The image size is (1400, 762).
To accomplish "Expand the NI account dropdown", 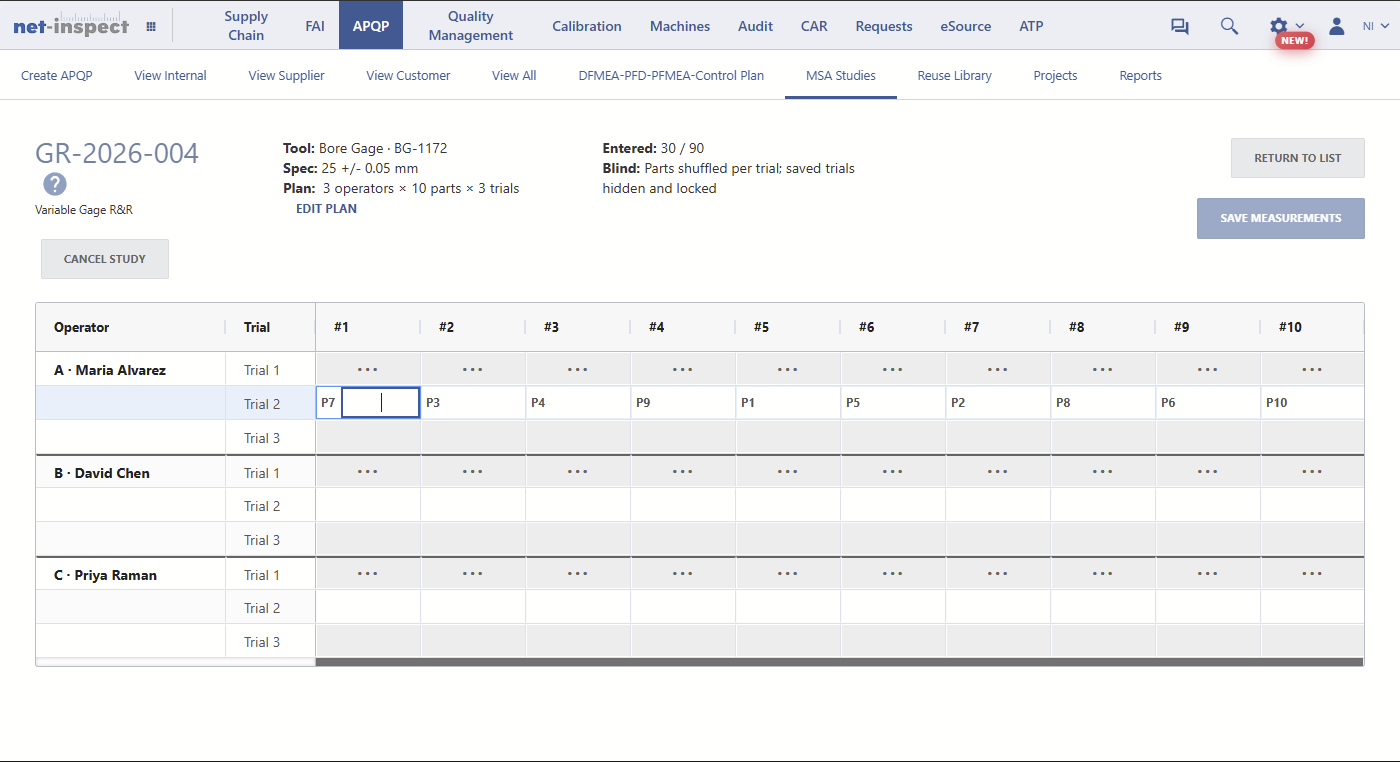I will 1375,26.
